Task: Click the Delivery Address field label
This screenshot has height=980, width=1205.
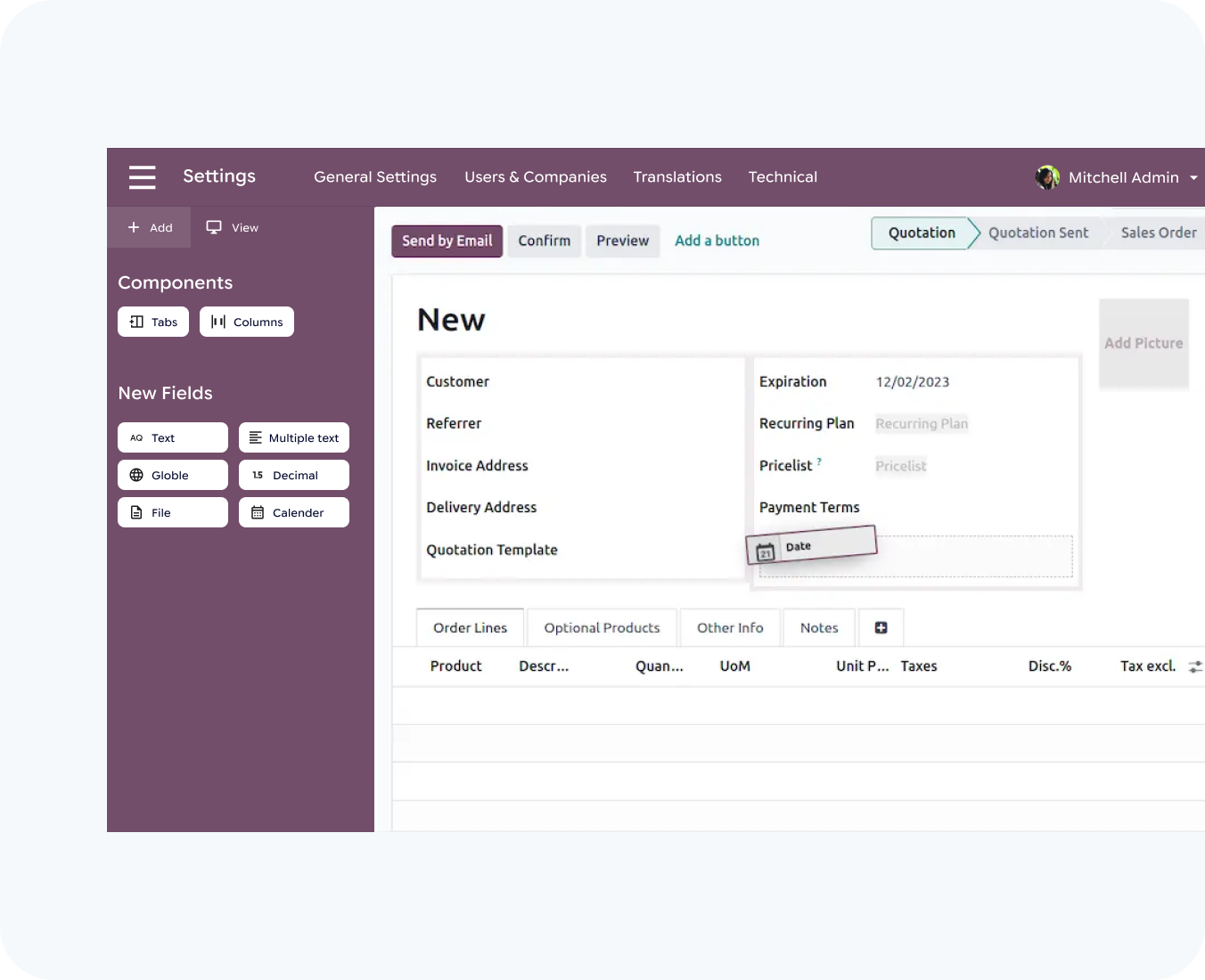Action: click(481, 507)
